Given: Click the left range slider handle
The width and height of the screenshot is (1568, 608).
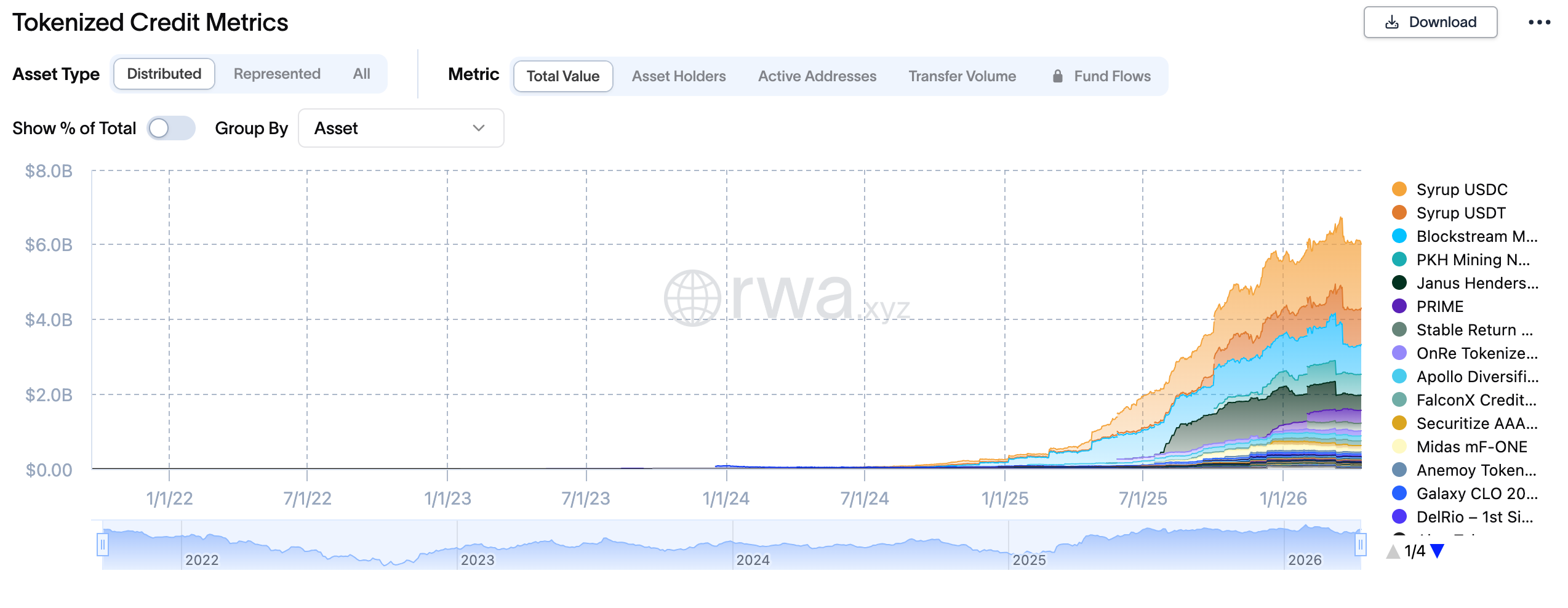Looking at the screenshot, I should tap(103, 545).
